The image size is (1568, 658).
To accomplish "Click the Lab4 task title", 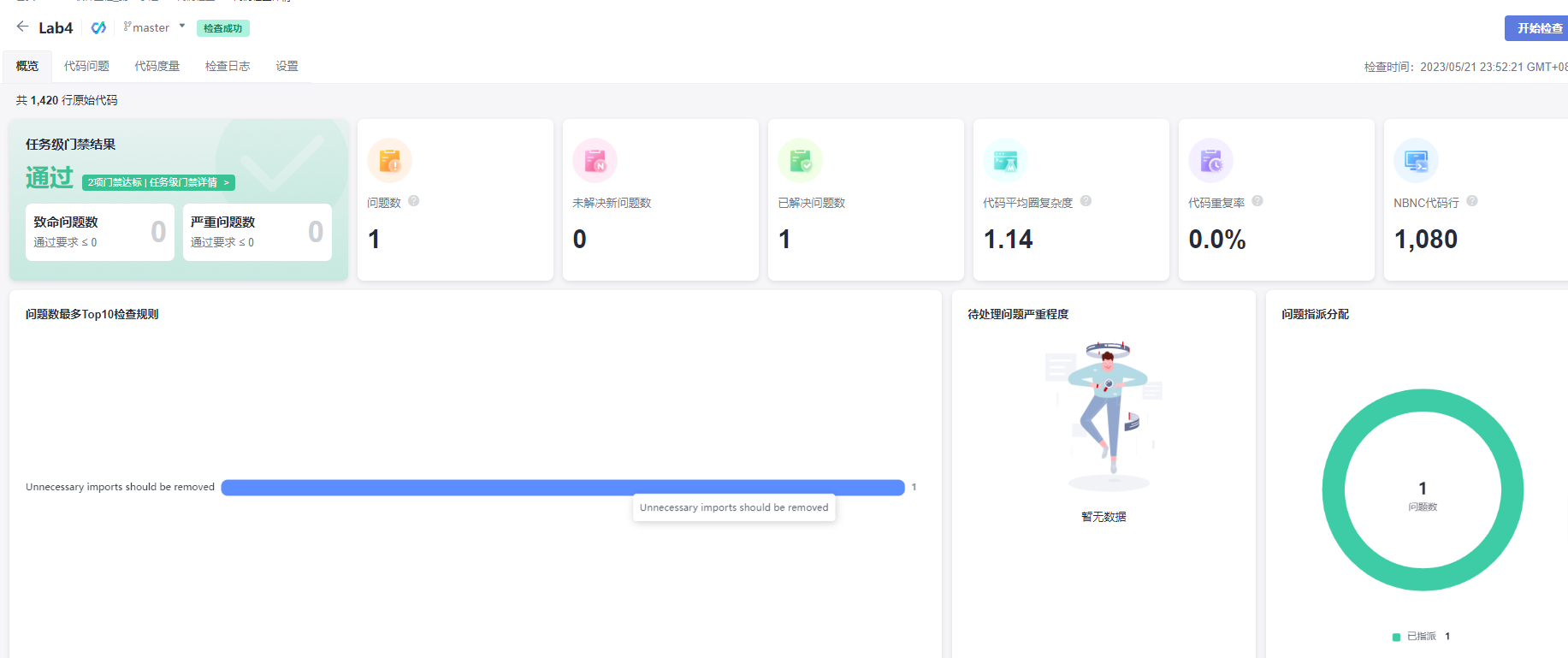I will pyautogui.click(x=56, y=28).
